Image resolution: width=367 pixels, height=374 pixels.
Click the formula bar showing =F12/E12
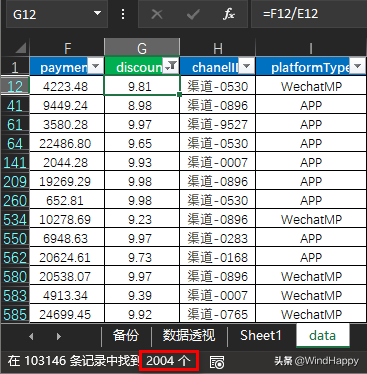pos(308,14)
